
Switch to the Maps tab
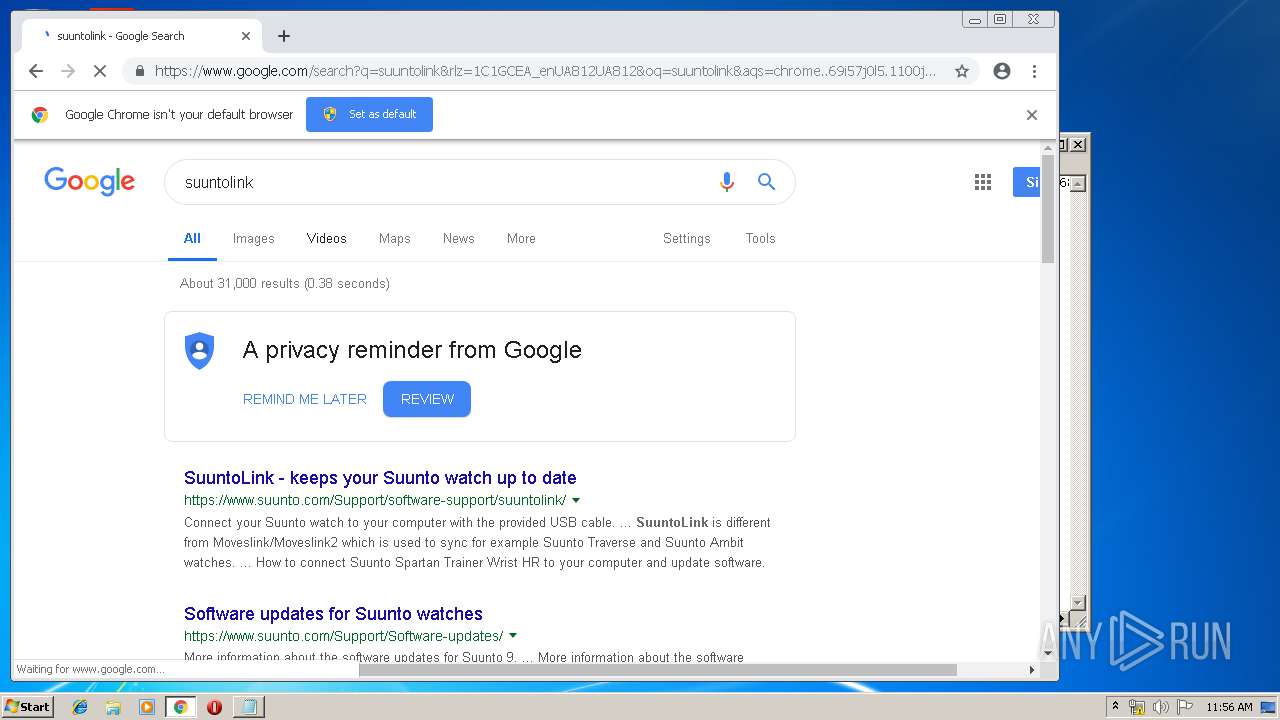(x=395, y=238)
